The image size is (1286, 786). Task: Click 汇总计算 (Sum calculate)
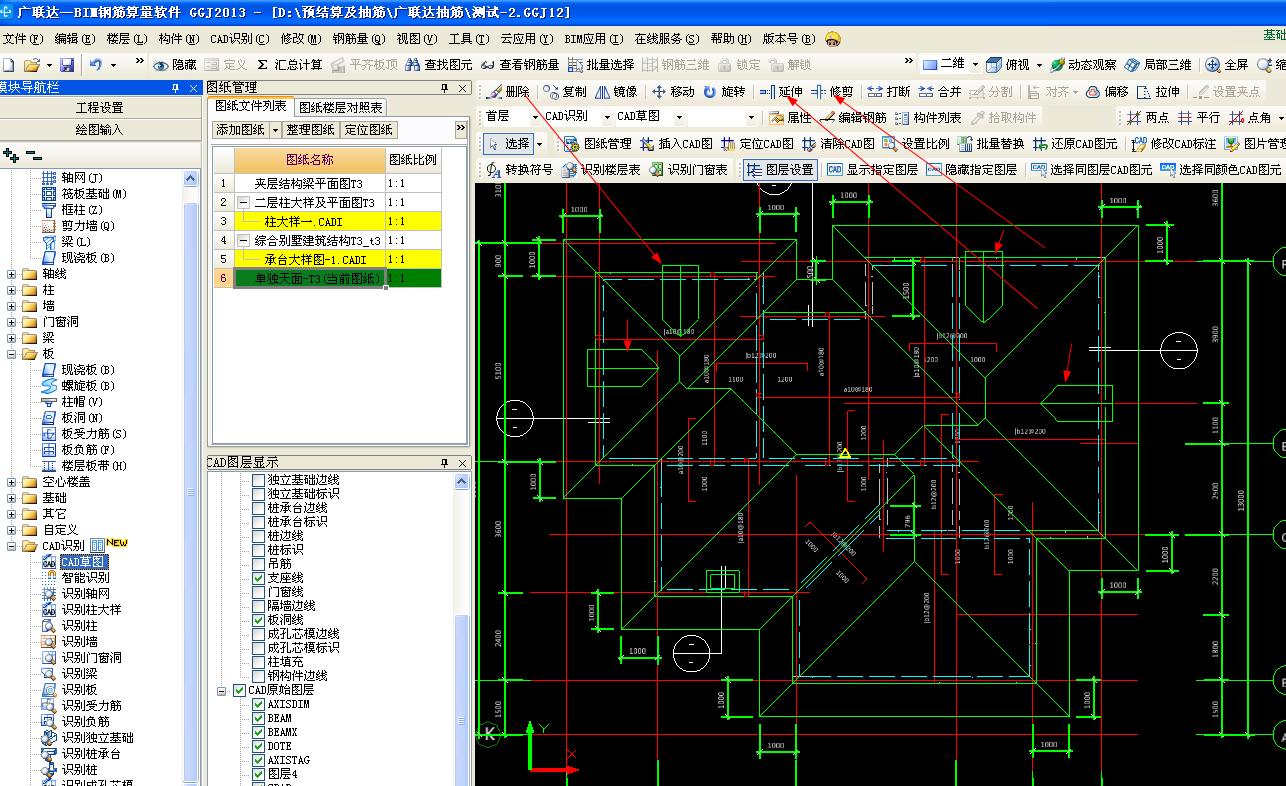pyautogui.click(x=289, y=64)
